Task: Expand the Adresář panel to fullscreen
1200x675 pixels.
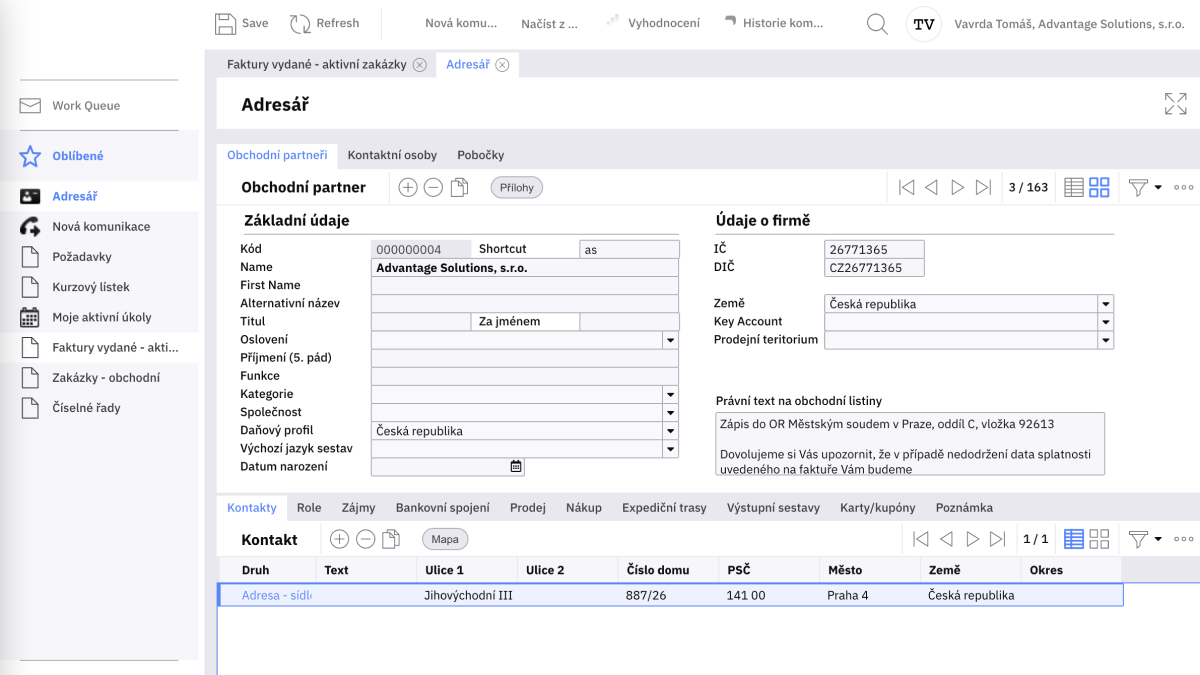Action: pyautogui.click(x=1175, y=104)
